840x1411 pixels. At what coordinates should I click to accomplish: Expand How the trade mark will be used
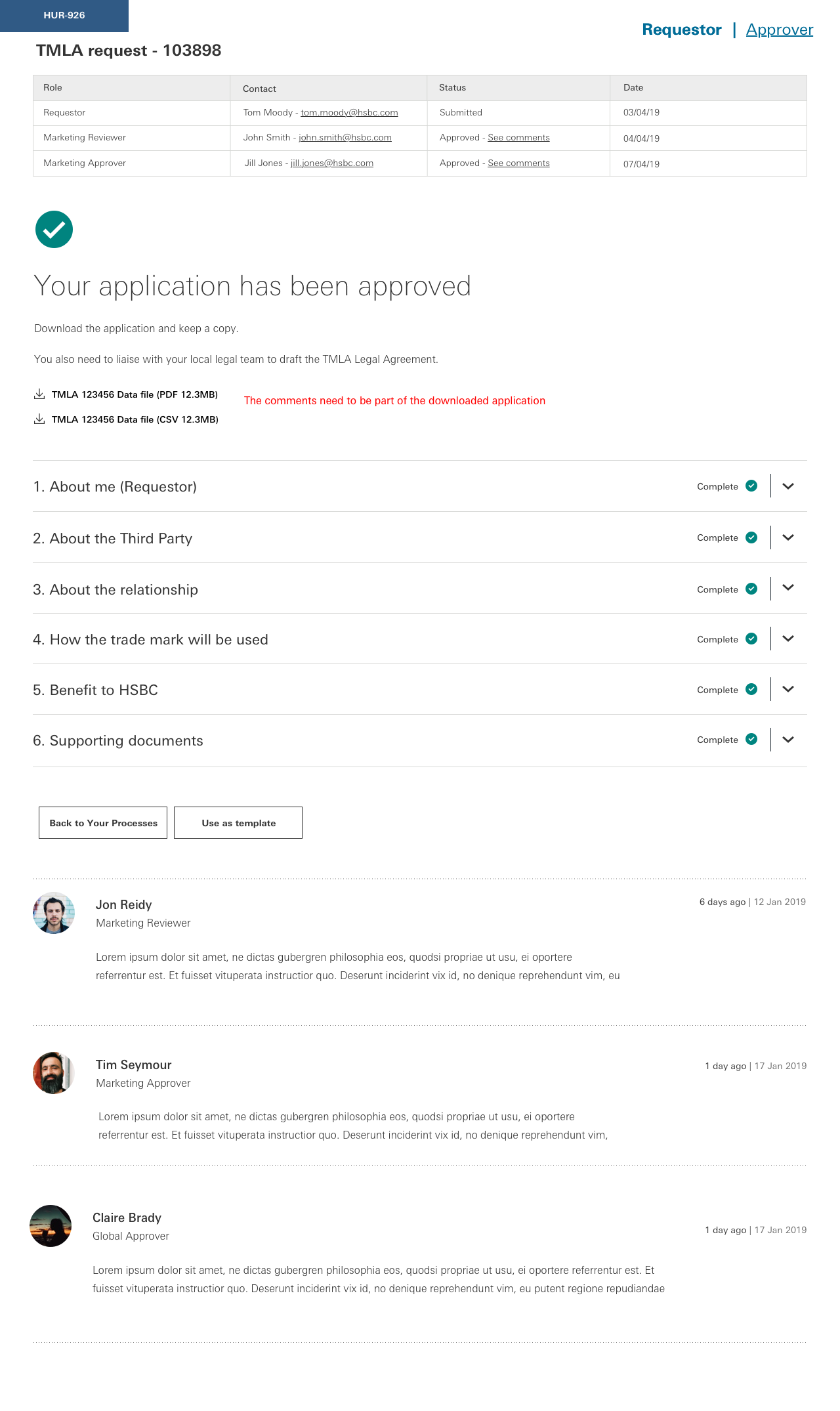788,639
